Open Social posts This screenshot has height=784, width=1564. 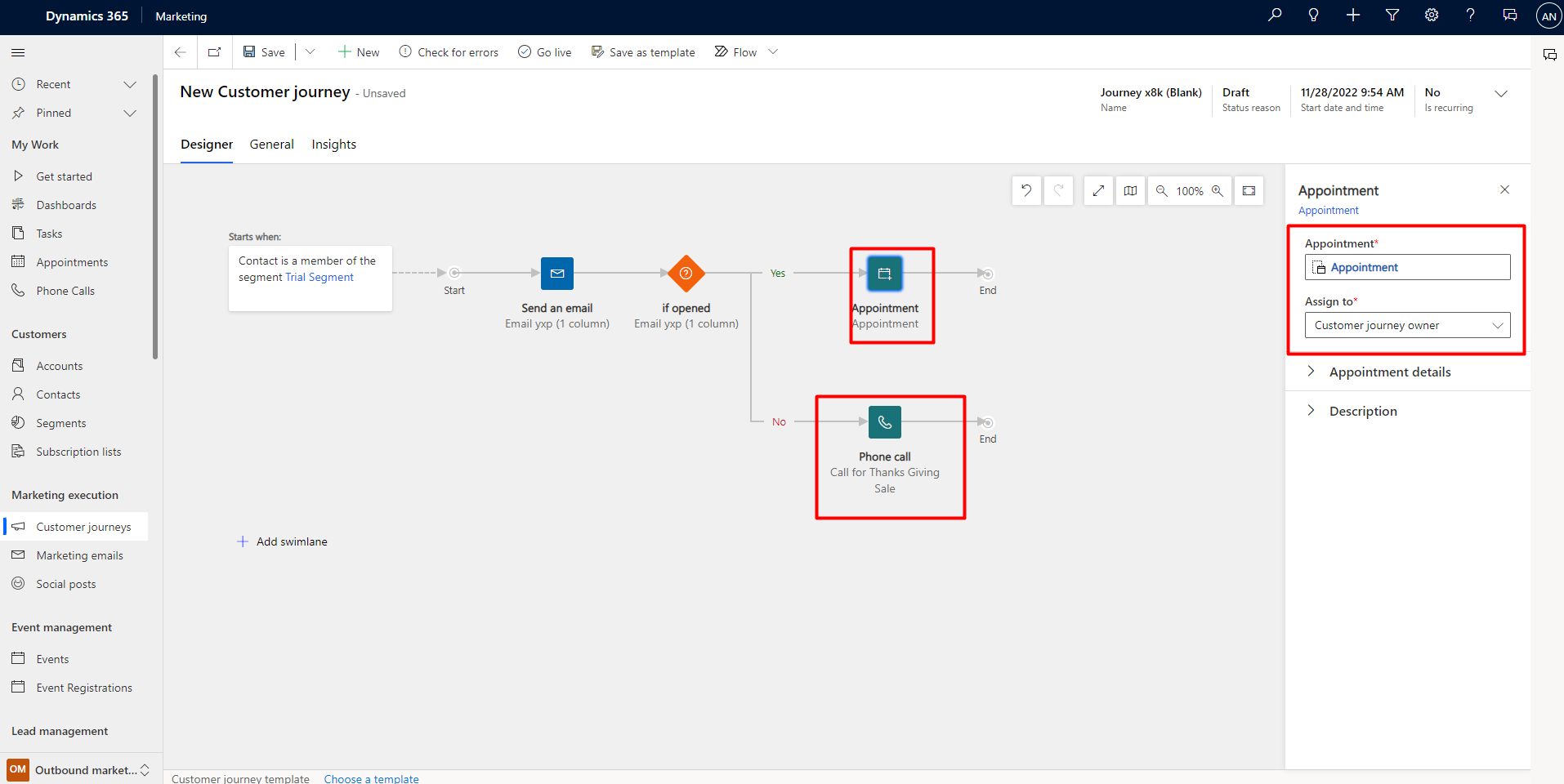click(x=65, y=583)
